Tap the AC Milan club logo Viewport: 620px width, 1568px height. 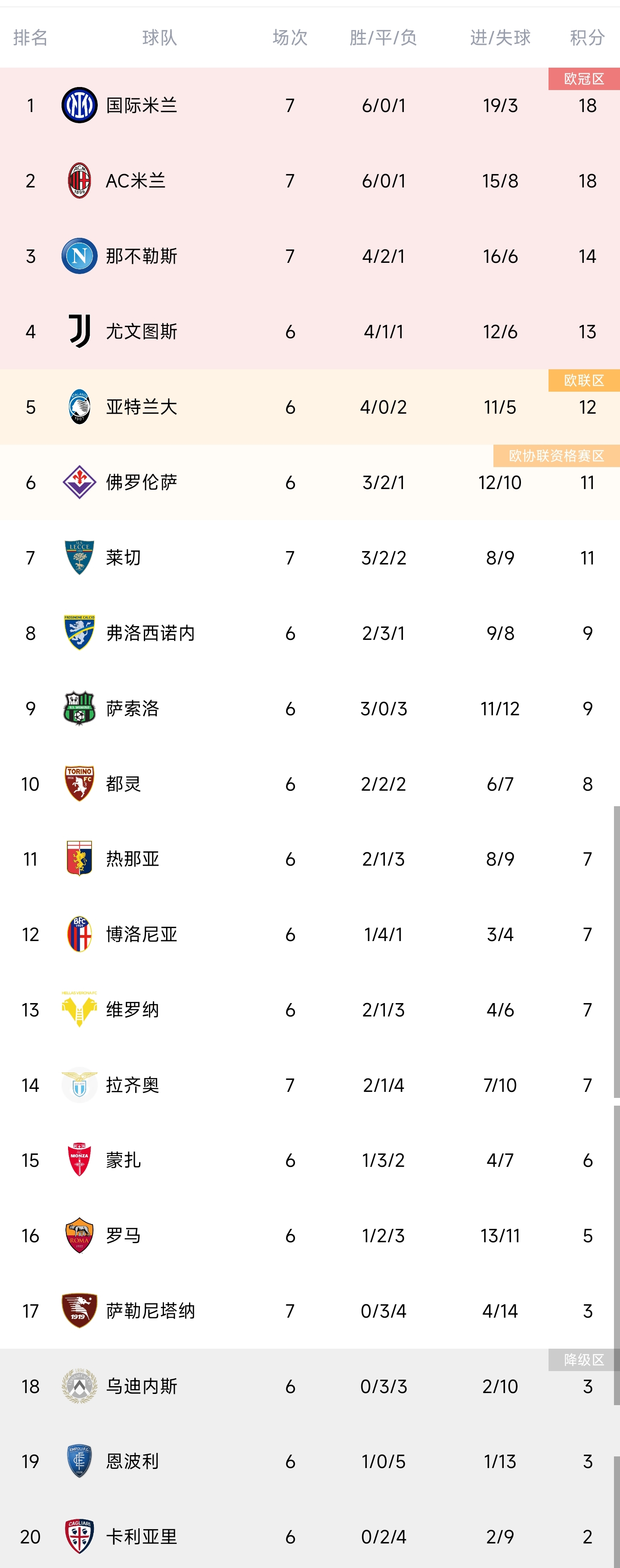pos(79,181)
